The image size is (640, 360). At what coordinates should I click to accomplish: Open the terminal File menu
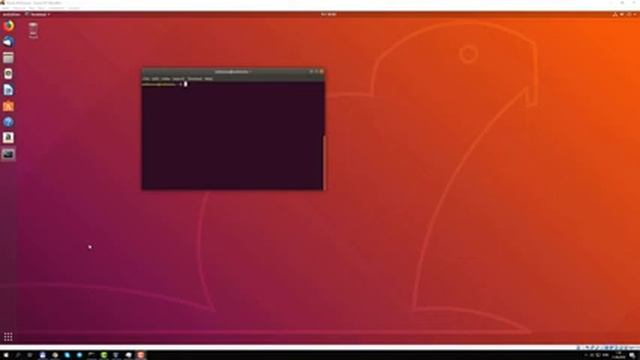(146, 78)
